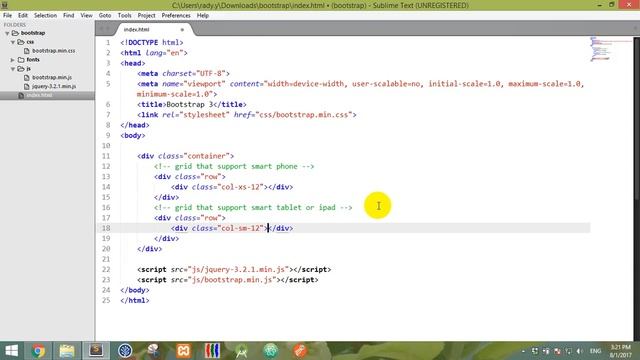Launch Google Chrome from the taskbar
640x360 pixels.
click(38, 351)
